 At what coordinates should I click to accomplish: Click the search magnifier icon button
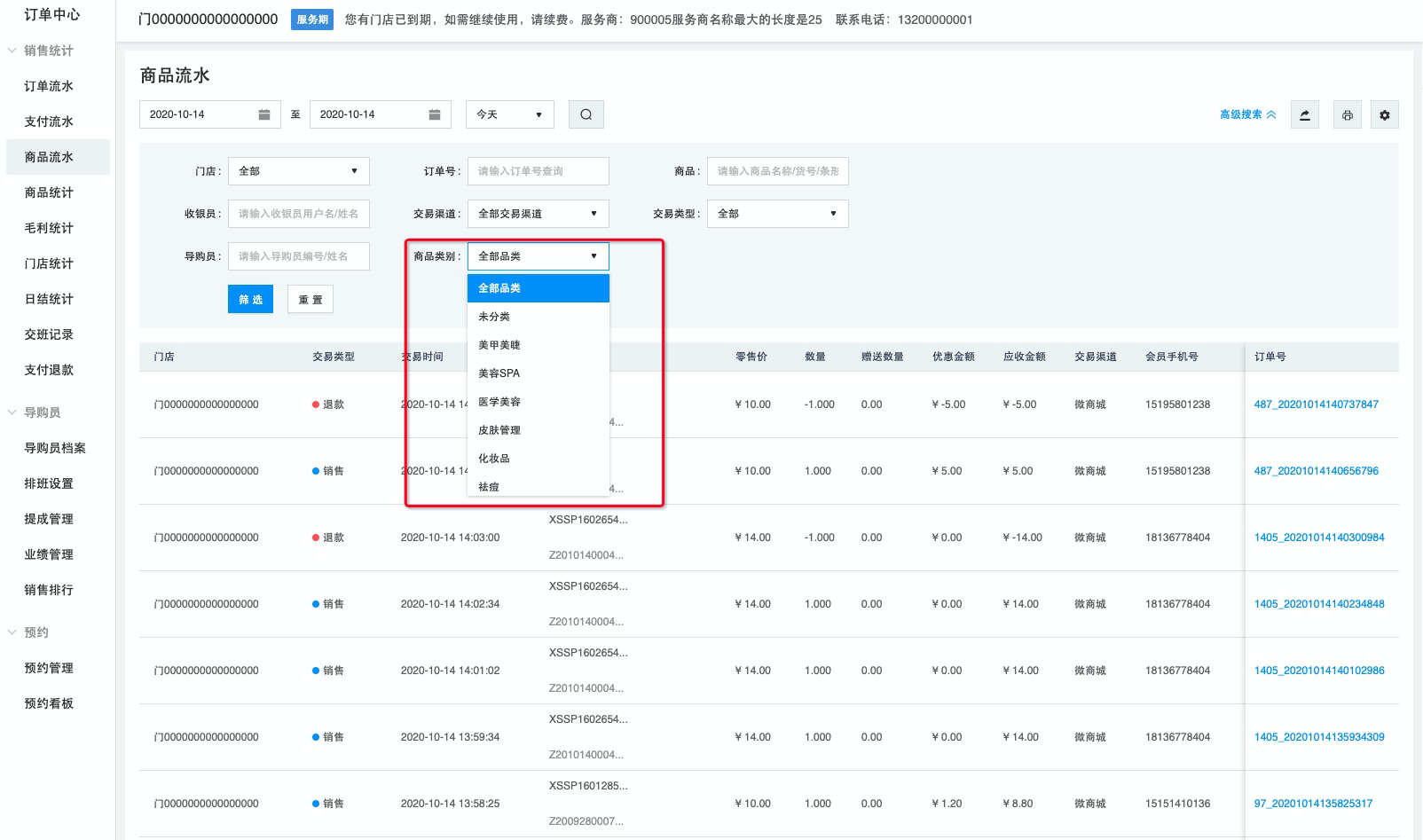coord(586,114)
